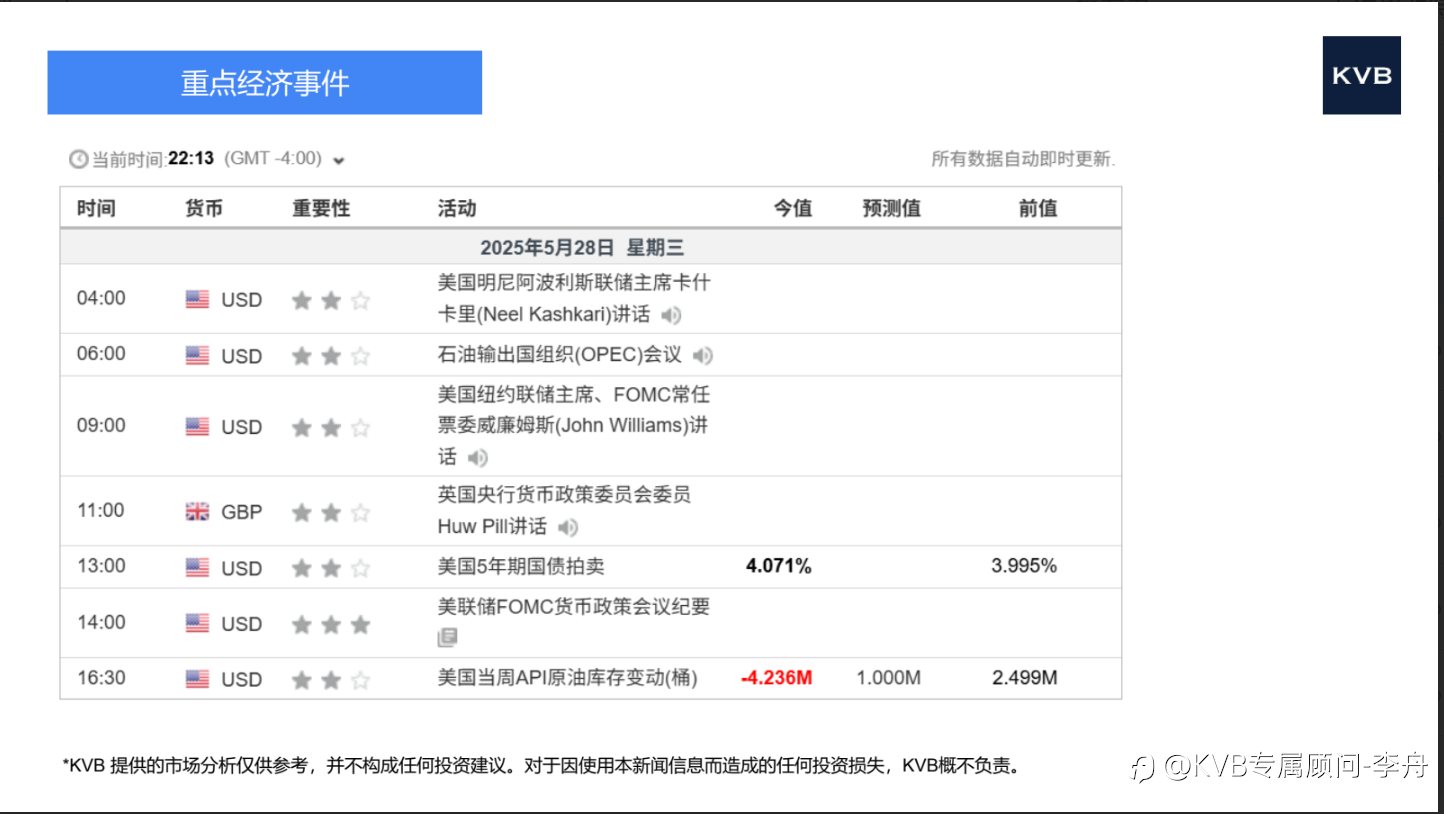Screen dimensions: 1444x814
Task: Click importance stars for 5-year bond auction
Action: [x=331, y=569]
